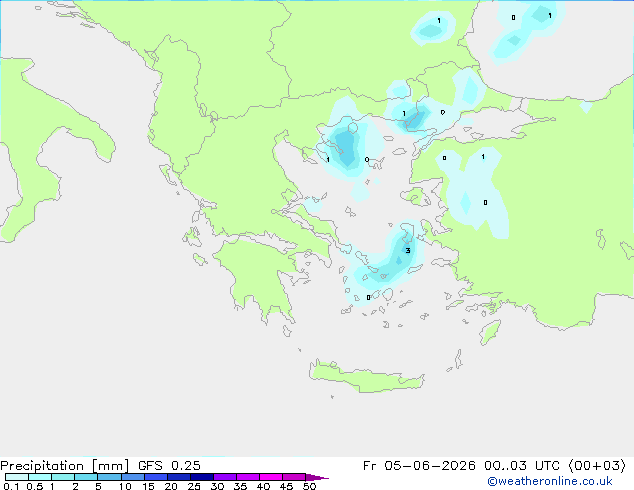634x490 pixels.
Task: Click the "20" legend scale label
Action: tap(171, 486)
